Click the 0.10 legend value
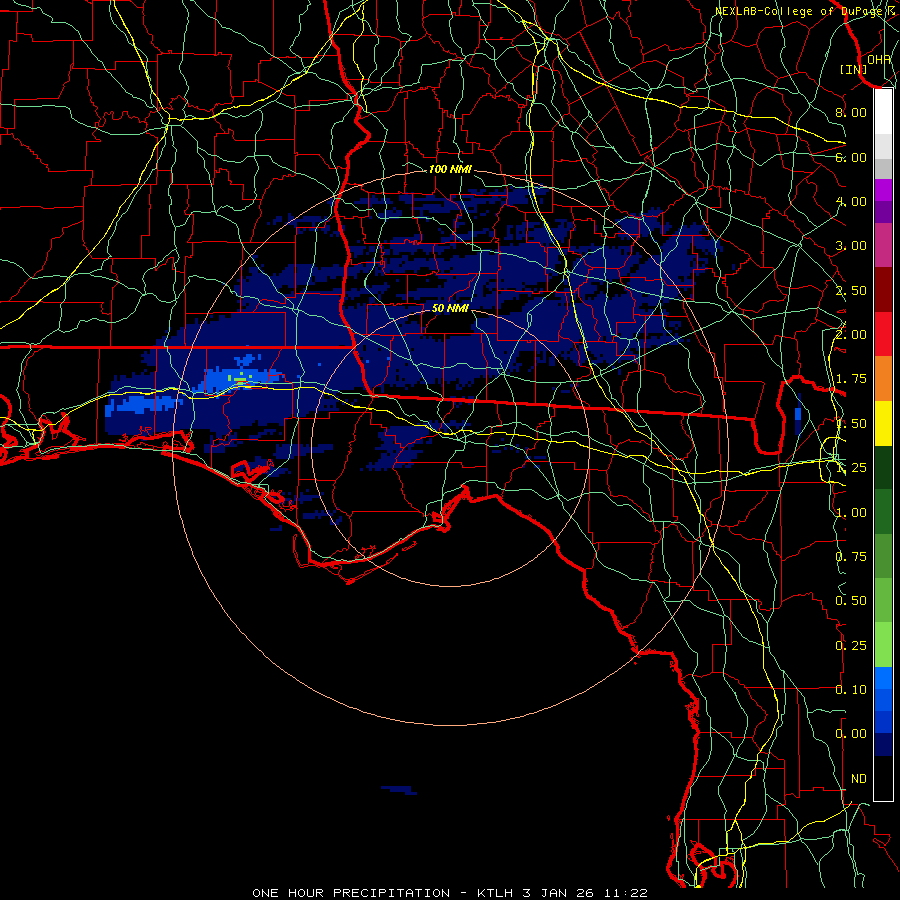This screenshot has height=900, width=900. [851, 690]
